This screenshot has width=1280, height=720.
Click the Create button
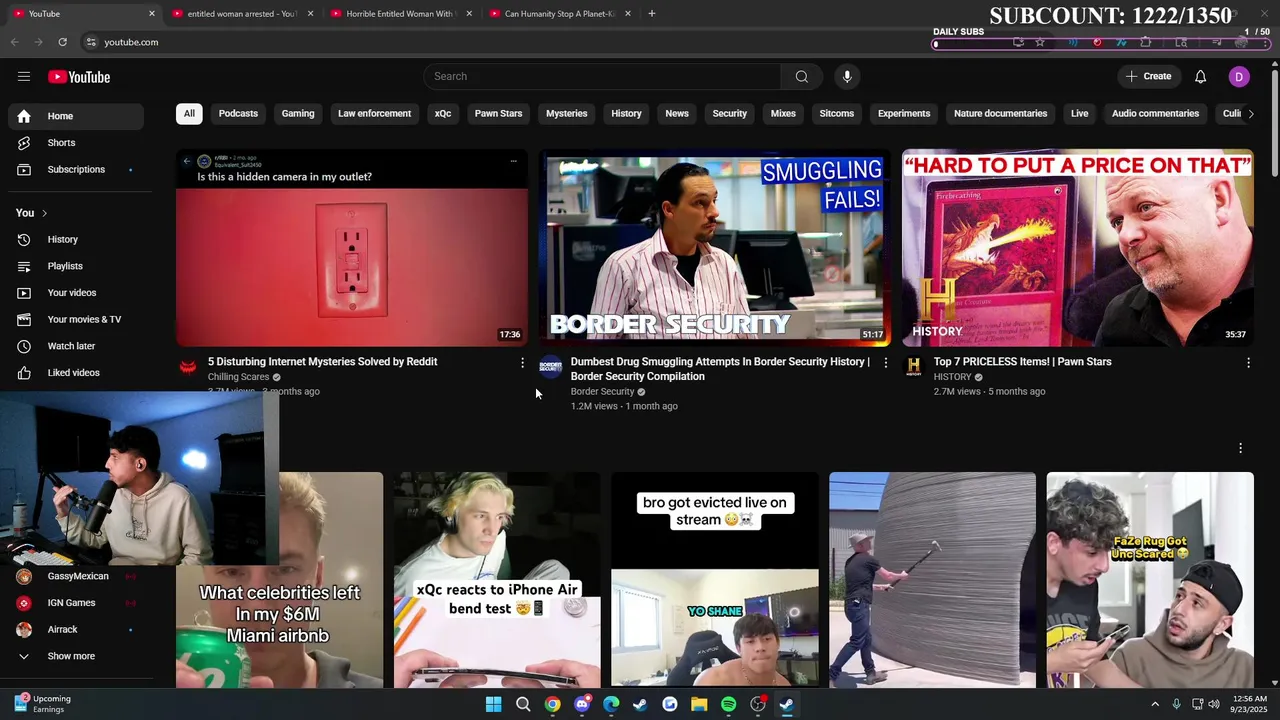1148,77
